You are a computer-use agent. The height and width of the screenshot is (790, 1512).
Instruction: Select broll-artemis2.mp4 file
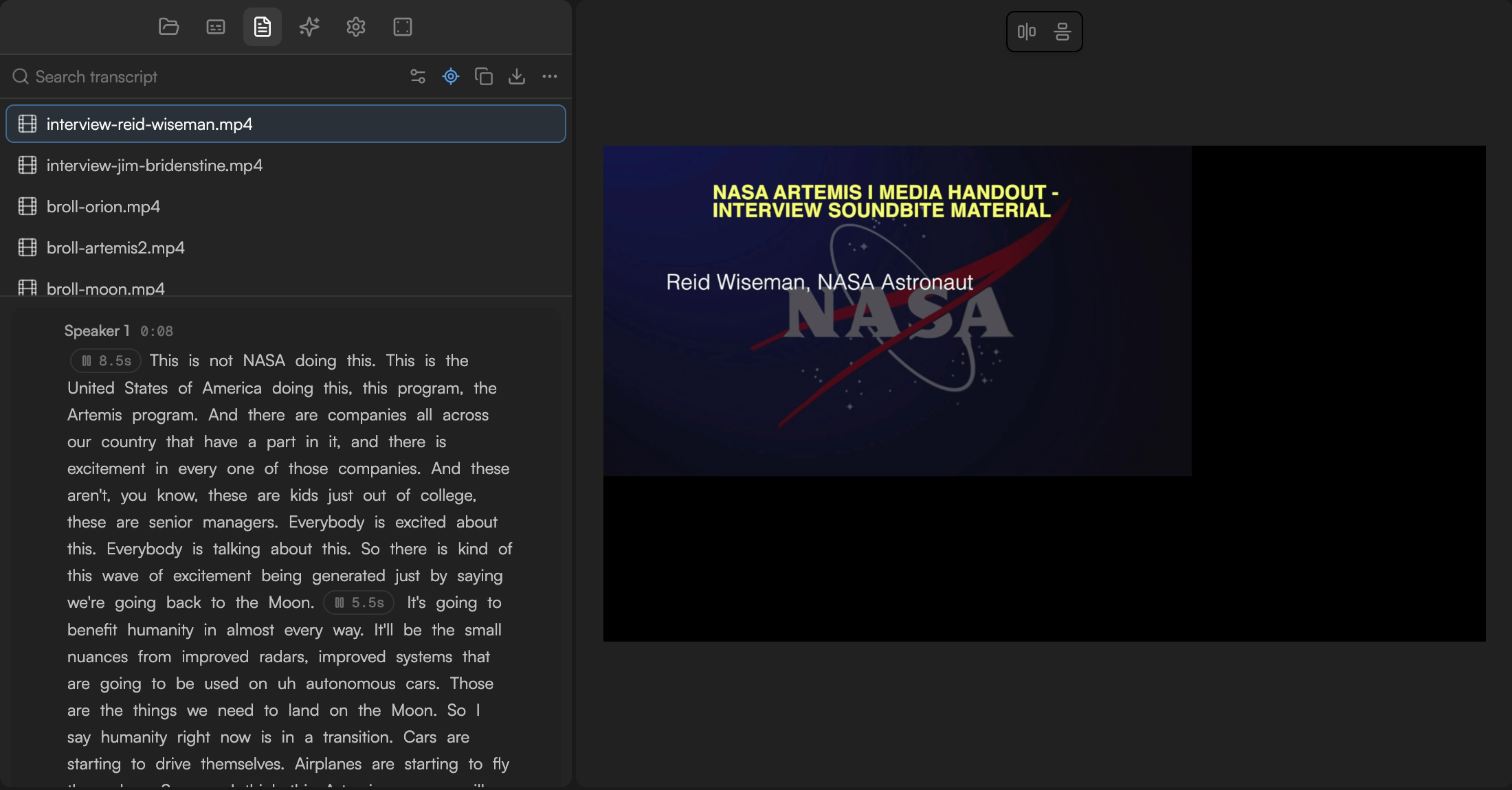(286, 247)
